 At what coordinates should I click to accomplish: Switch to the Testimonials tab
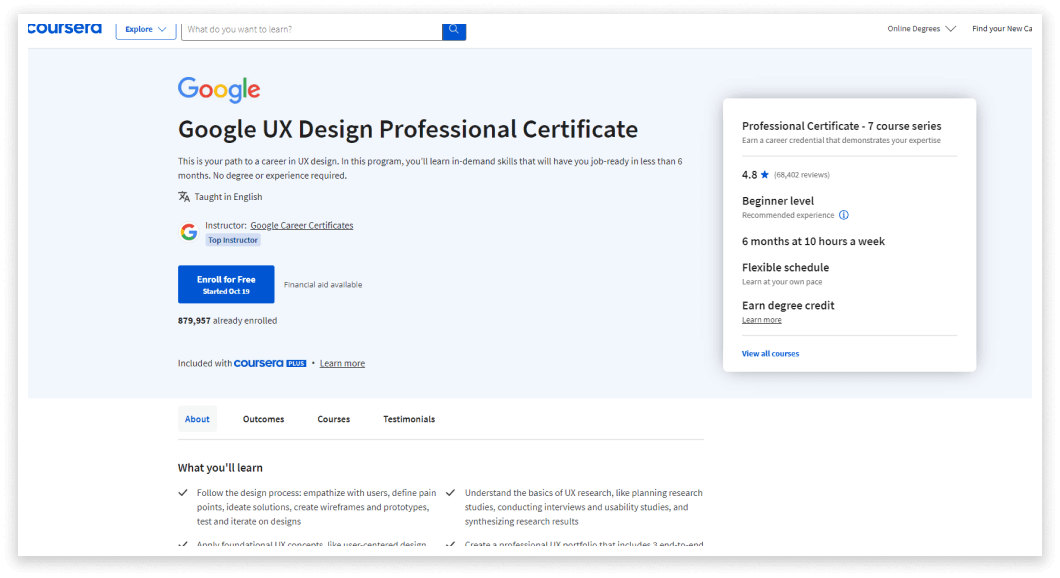pos(409,419)
